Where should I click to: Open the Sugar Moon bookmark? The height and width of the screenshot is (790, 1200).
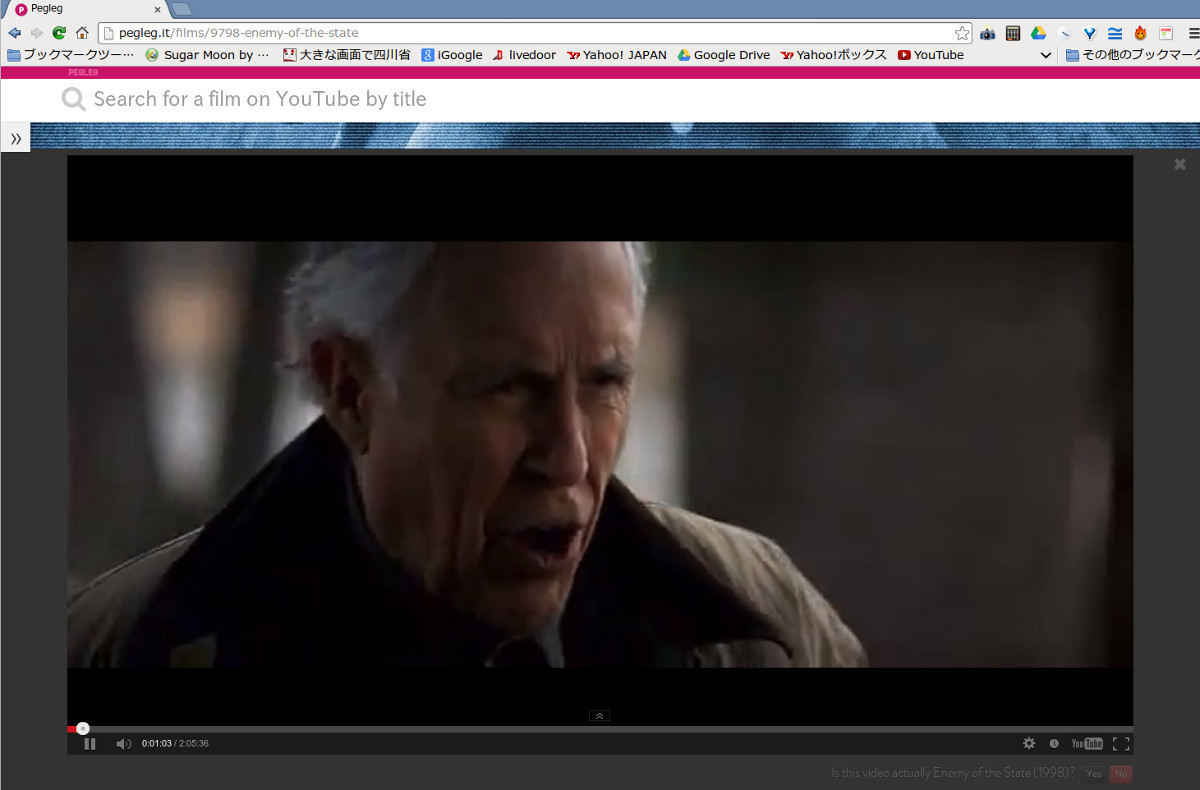point(208,55)
